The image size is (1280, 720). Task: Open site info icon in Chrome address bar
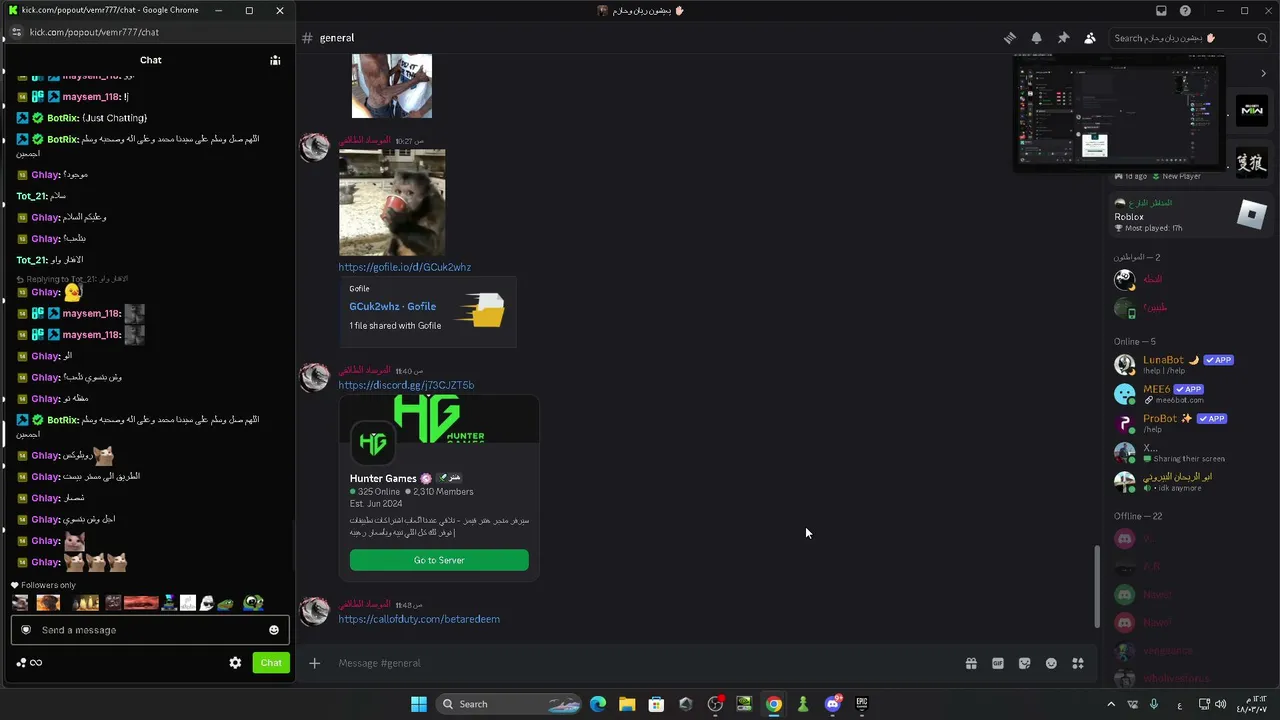tap(16, 32)
